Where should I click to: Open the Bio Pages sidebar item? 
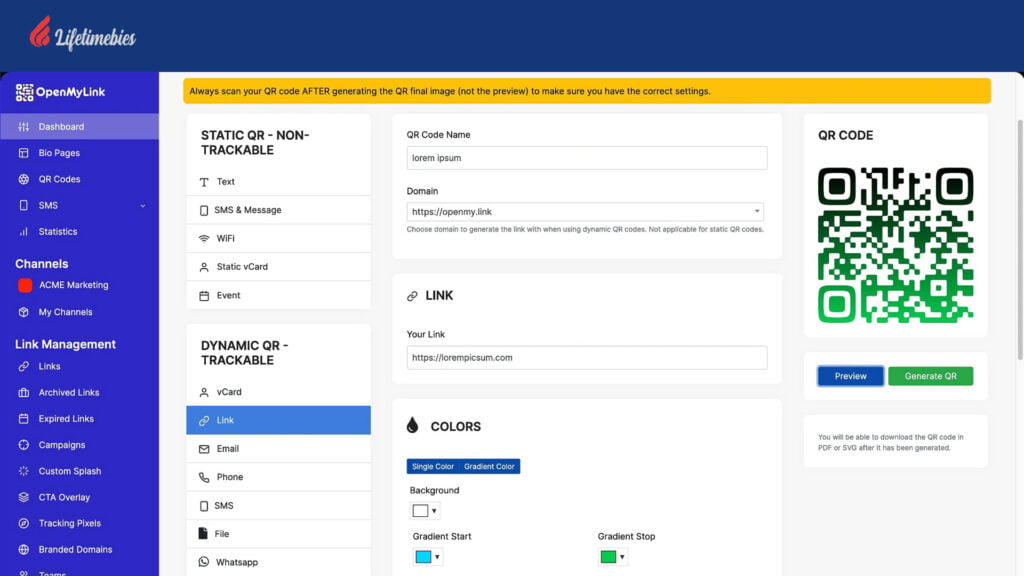click(x=79, y=153)
